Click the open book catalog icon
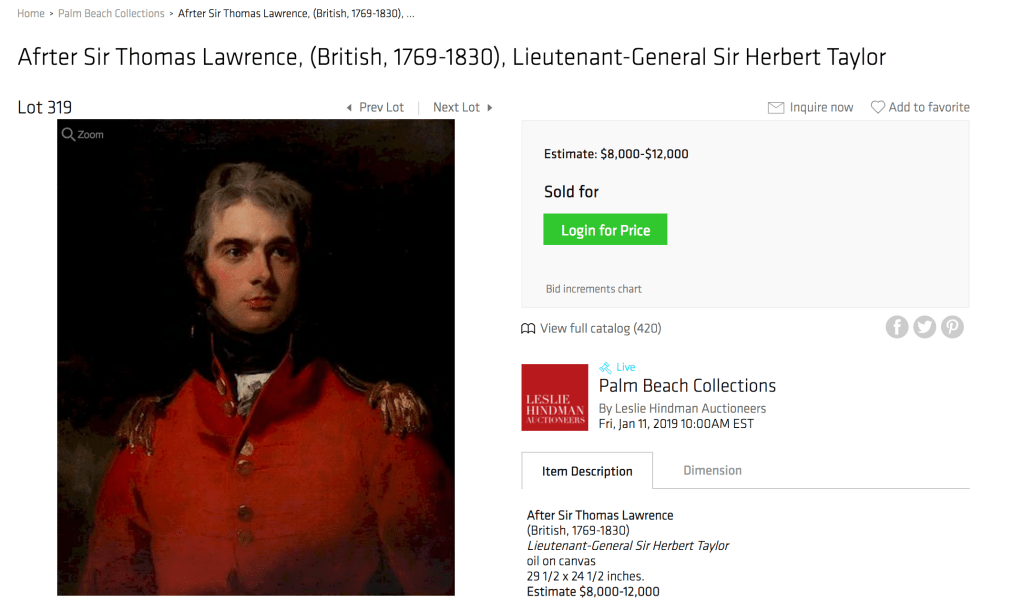Viewport: 1023px width, 611px height. coord(528,329)
